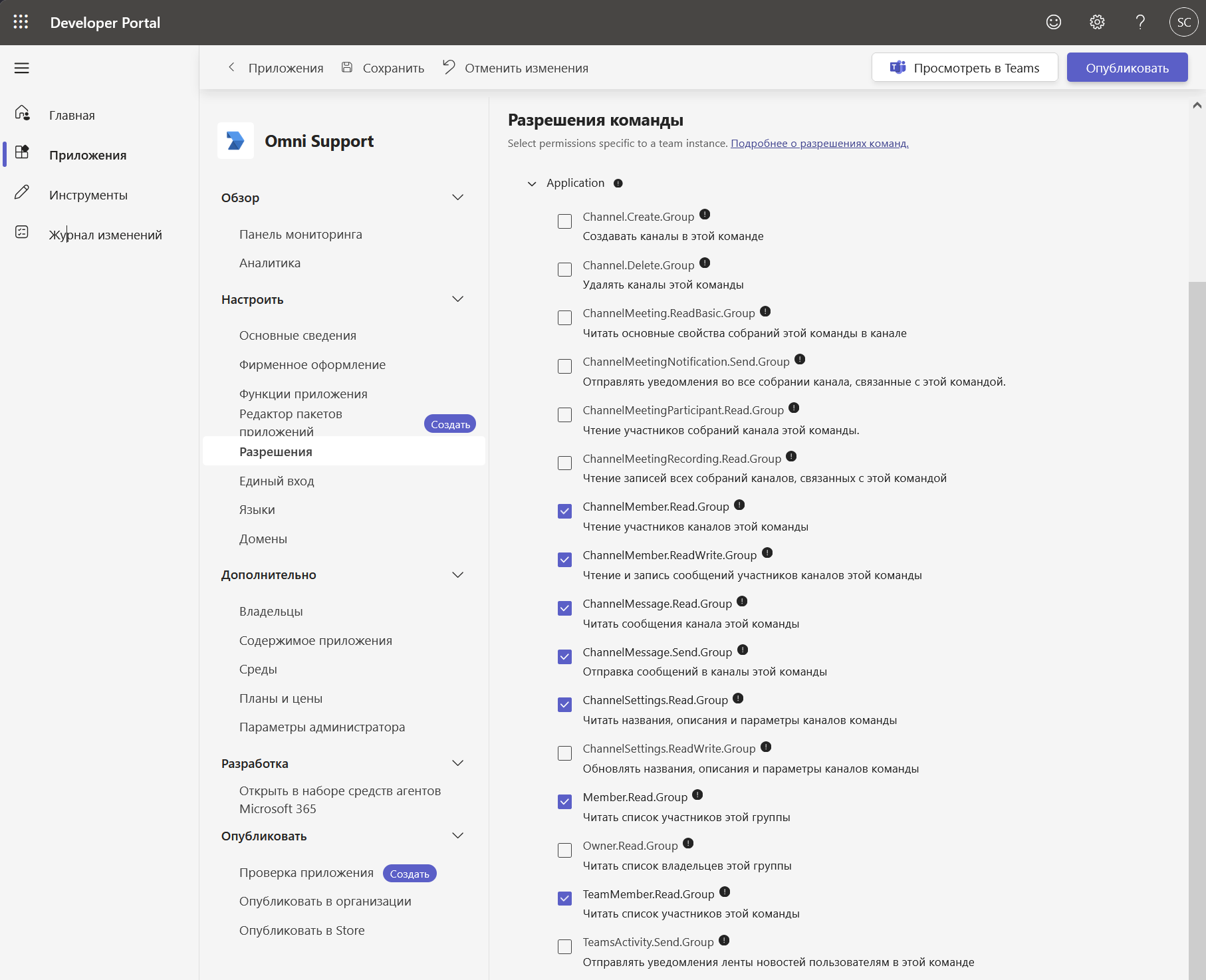Open the SC account avatar
Screen dimensions: 1206x980
tap(1183, 22)
